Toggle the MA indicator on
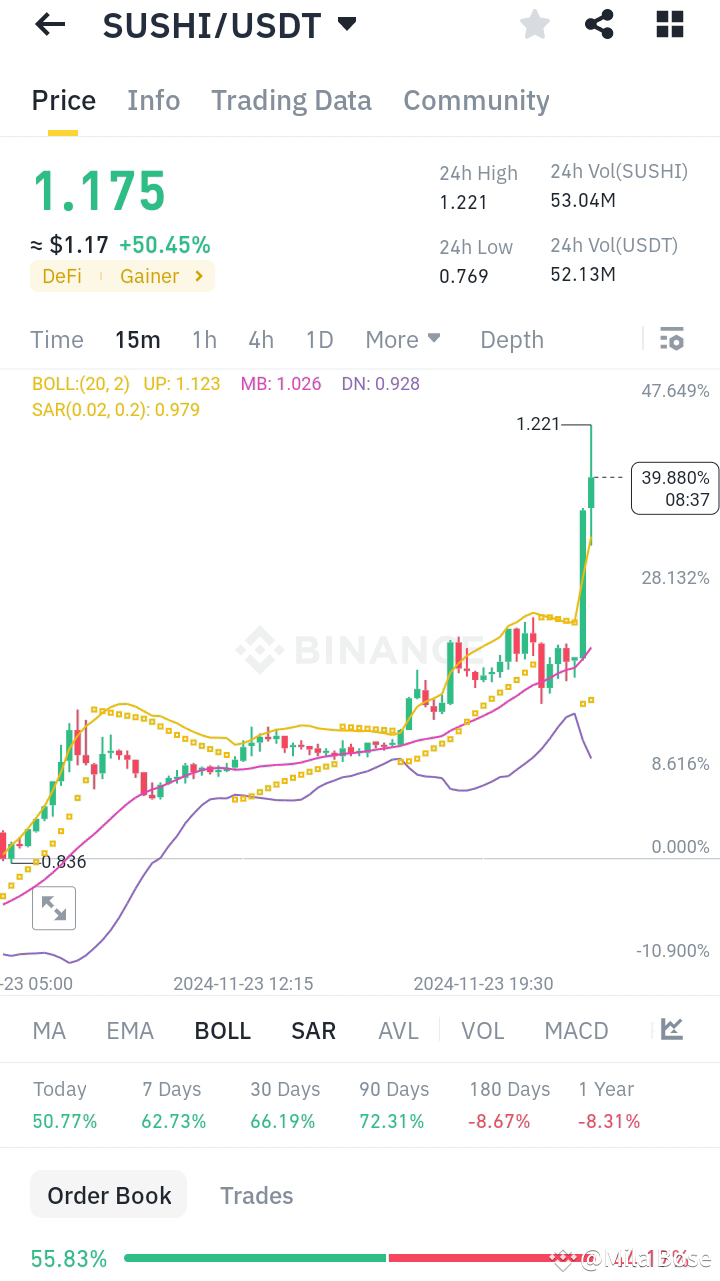 click(48, 1030)
